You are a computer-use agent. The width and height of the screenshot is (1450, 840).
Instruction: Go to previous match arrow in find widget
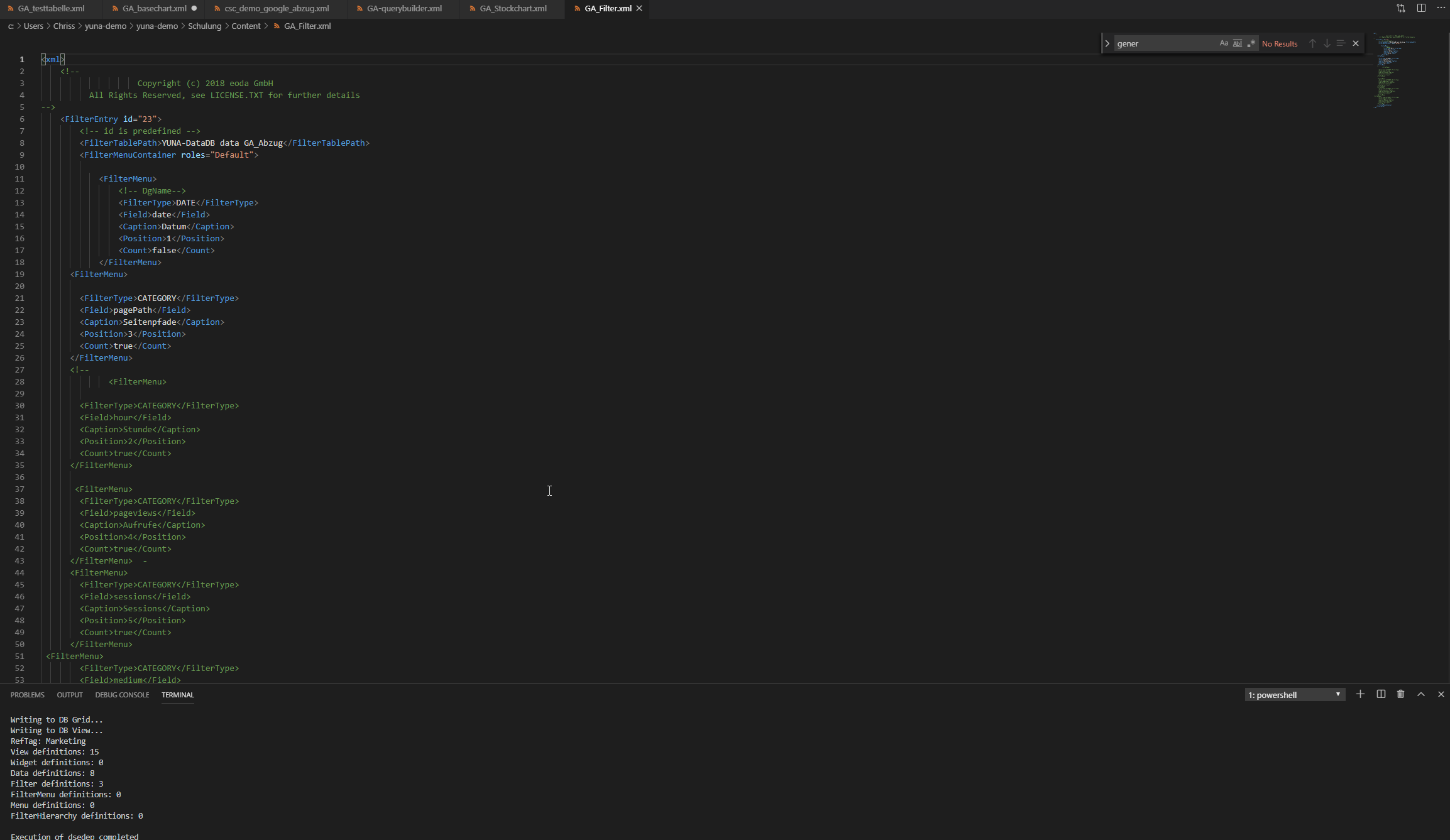click(1312, 43)
